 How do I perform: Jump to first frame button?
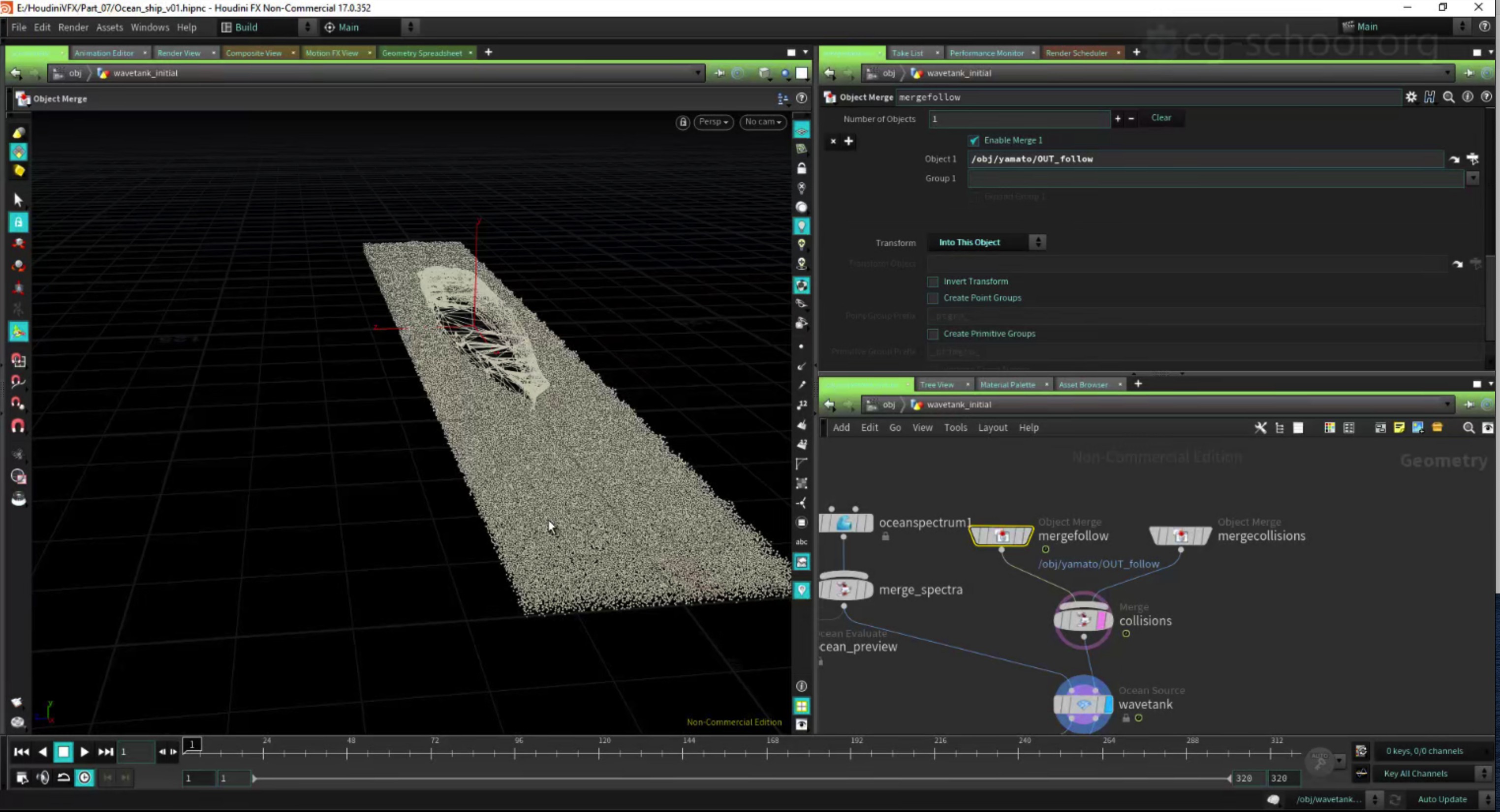21,751
